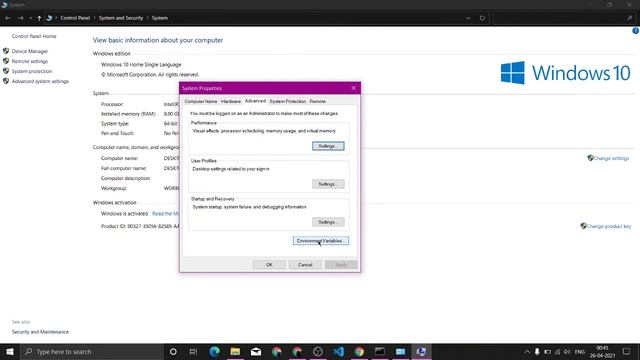This screenshot has height=360, width=640.
Task: Open the terminal window taskbar icon
Action: click(380, 351)
